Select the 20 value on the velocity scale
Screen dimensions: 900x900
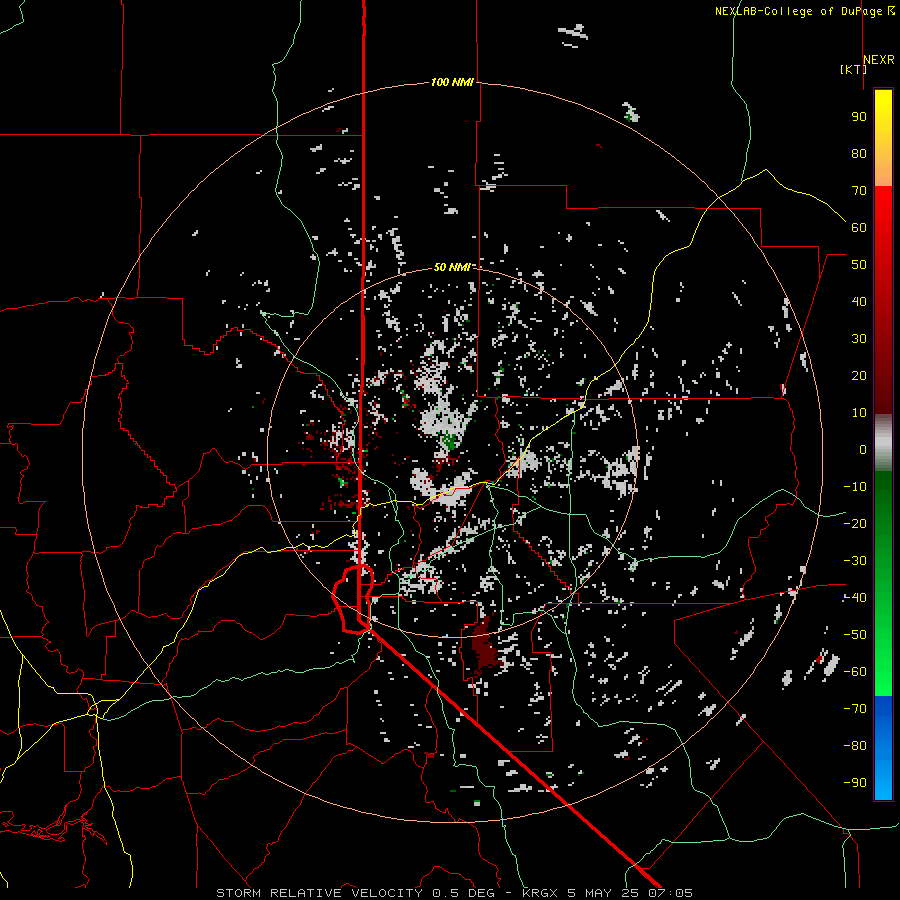859,376
